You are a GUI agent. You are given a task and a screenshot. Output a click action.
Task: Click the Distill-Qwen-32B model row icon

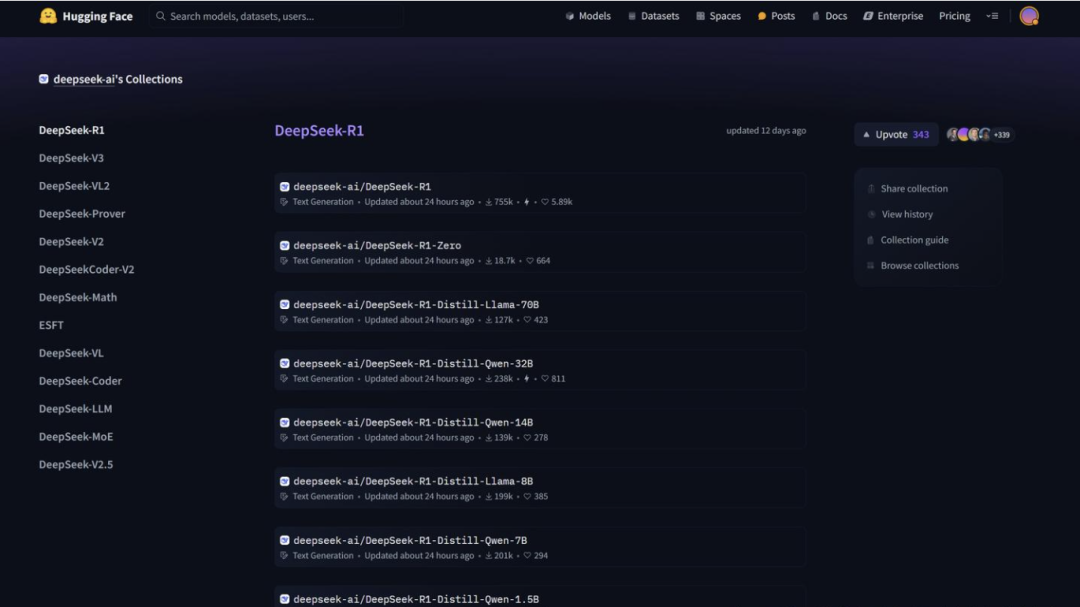click(284, 363)
